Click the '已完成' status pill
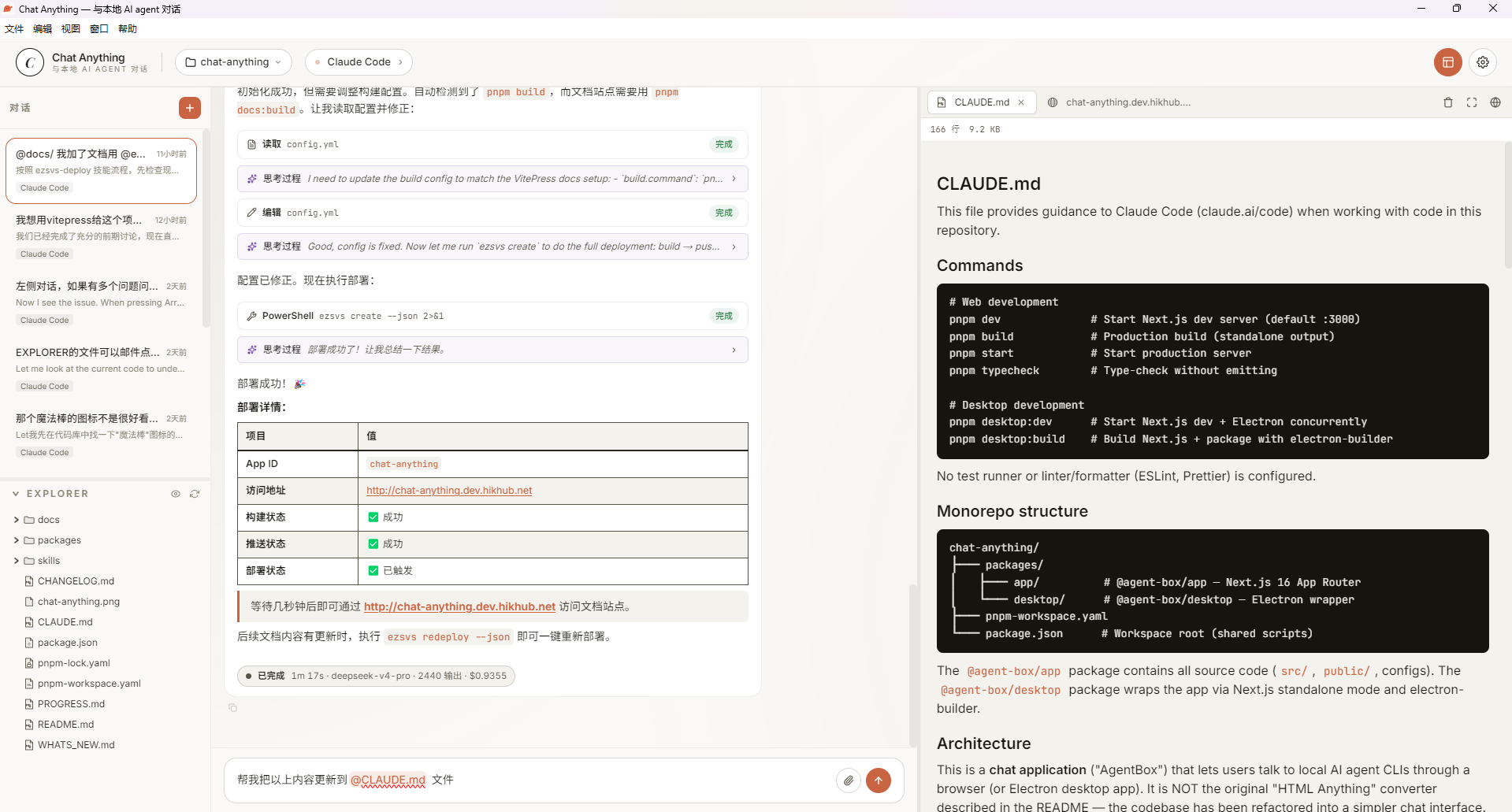 (376, 676)
